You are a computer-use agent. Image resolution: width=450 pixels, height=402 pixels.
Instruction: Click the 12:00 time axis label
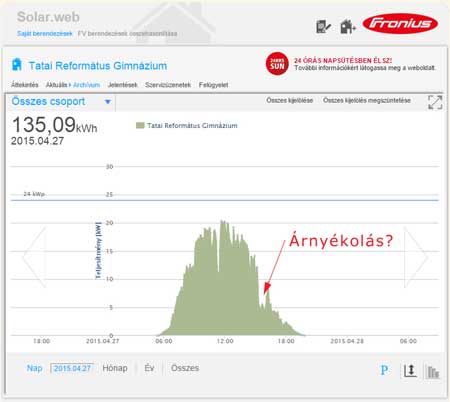point(225,341)
